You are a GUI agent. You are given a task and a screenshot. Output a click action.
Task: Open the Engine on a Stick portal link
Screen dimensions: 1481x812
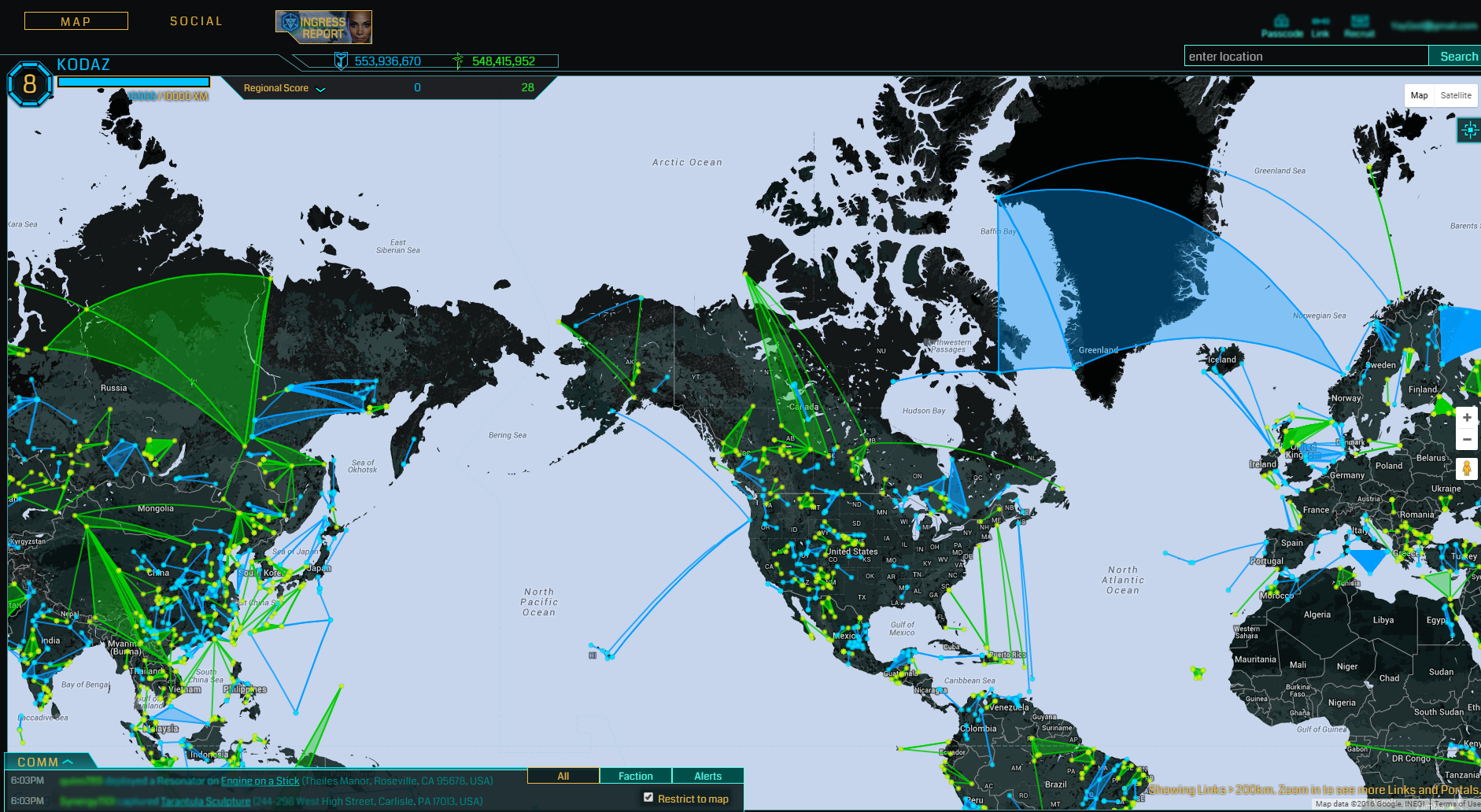(260, 781)
